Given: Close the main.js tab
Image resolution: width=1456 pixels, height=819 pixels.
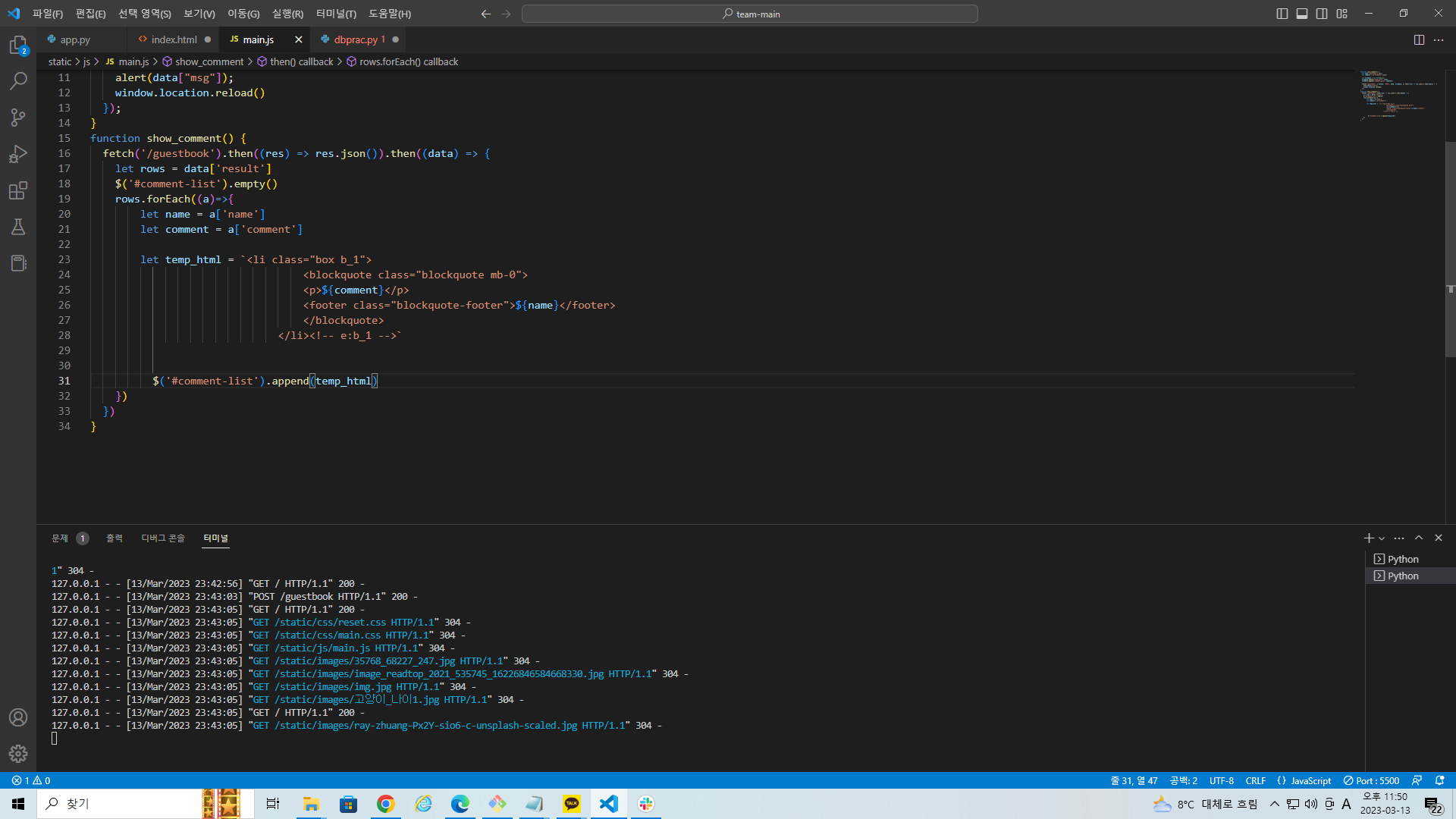Looking at the screenshot, I should (299, 39).
